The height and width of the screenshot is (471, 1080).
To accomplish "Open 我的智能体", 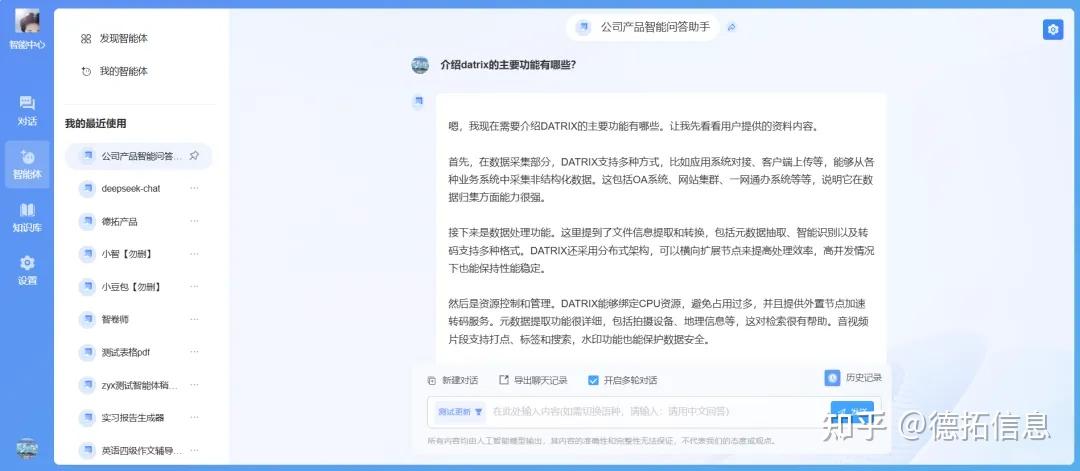I will coord(114,71).
